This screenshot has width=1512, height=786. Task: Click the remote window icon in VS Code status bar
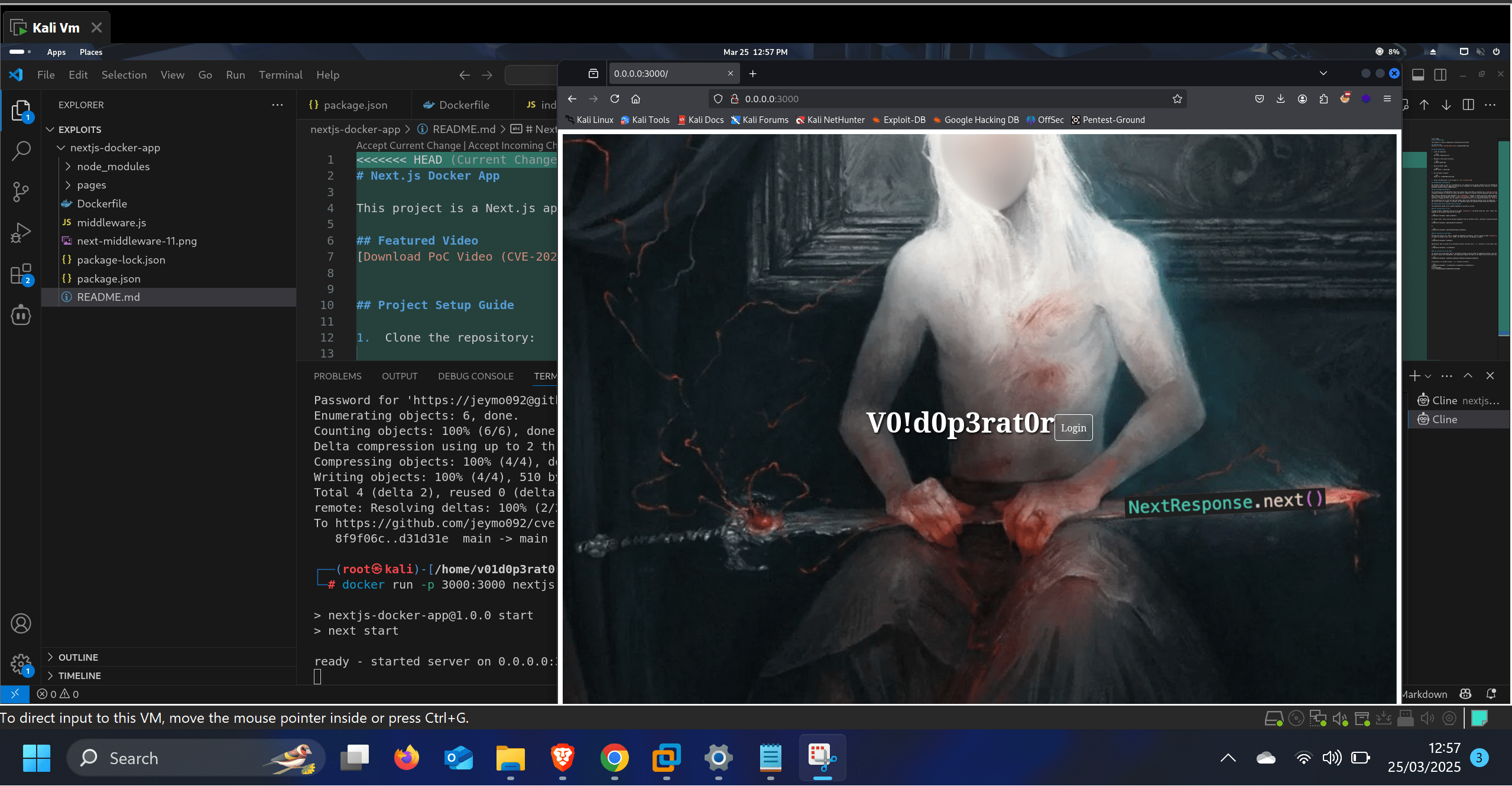tap(15, 694)
